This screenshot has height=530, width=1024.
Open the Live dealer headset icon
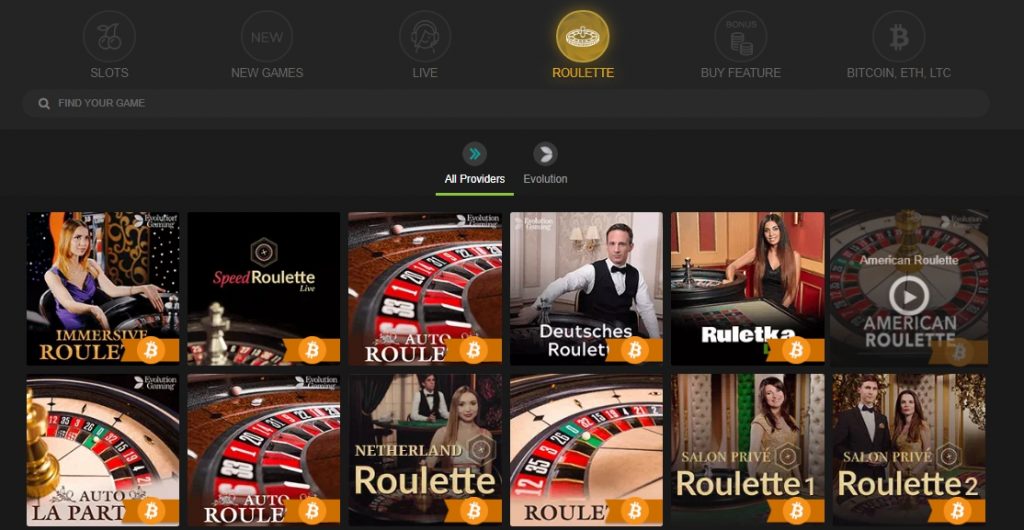coord(424,37)
